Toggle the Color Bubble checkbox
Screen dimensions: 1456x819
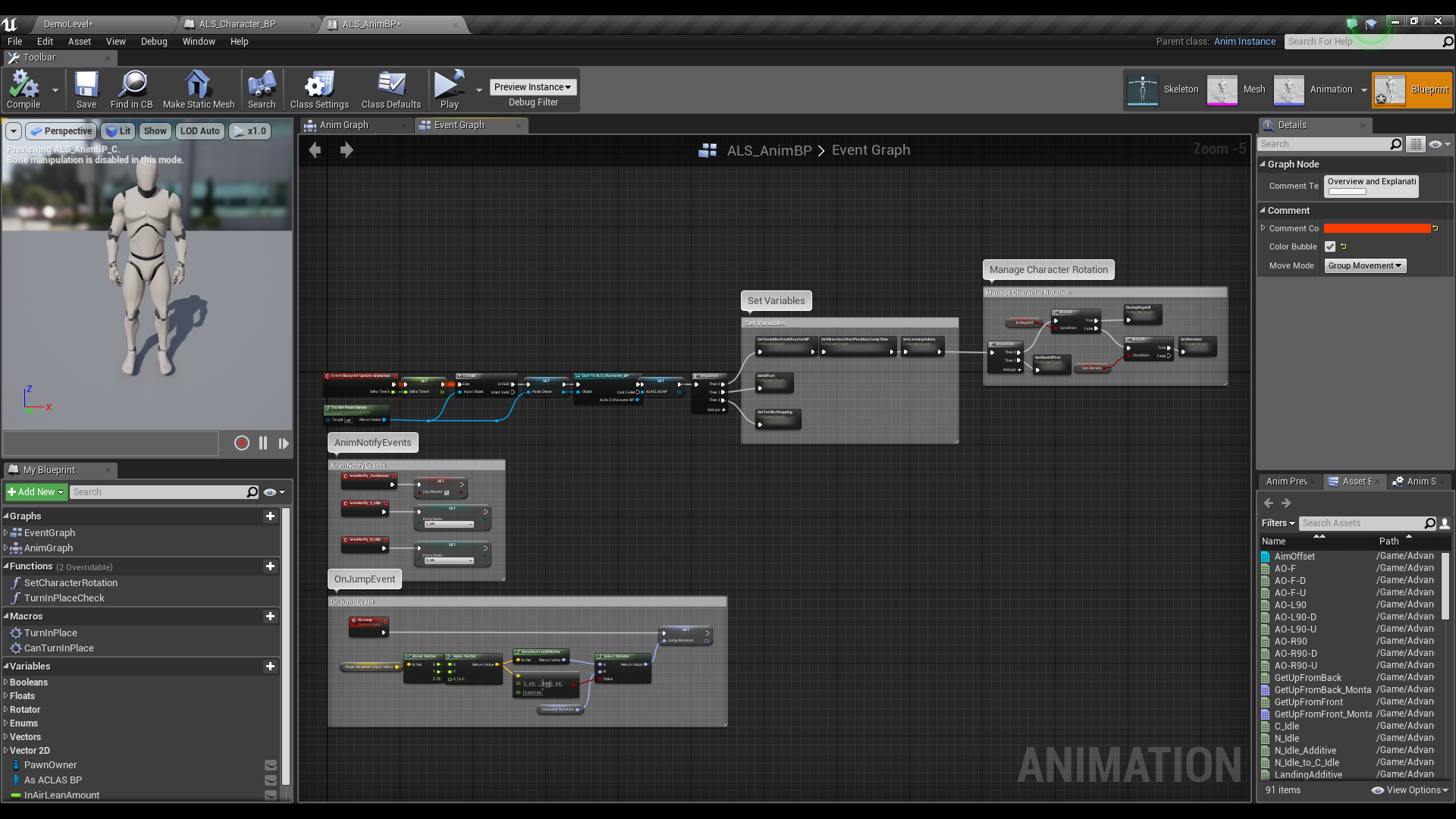[1329, 246]
